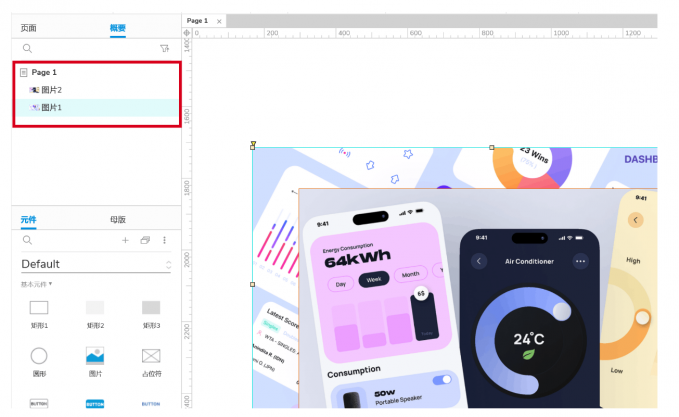Select the 矩形1 widget
The height and width of the screenshot is (417, 679).
39,314
